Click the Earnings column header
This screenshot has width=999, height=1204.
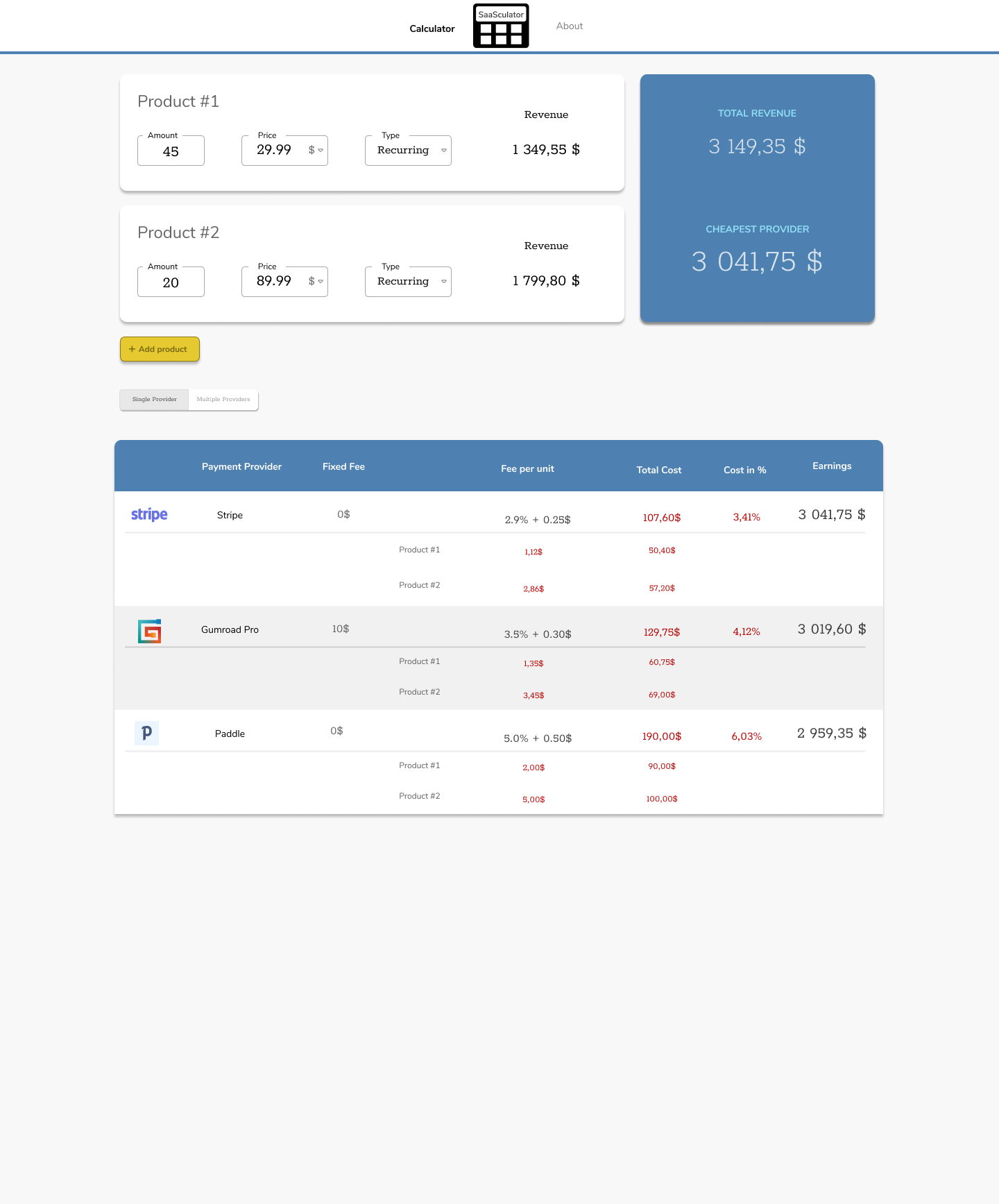point(831,466)
